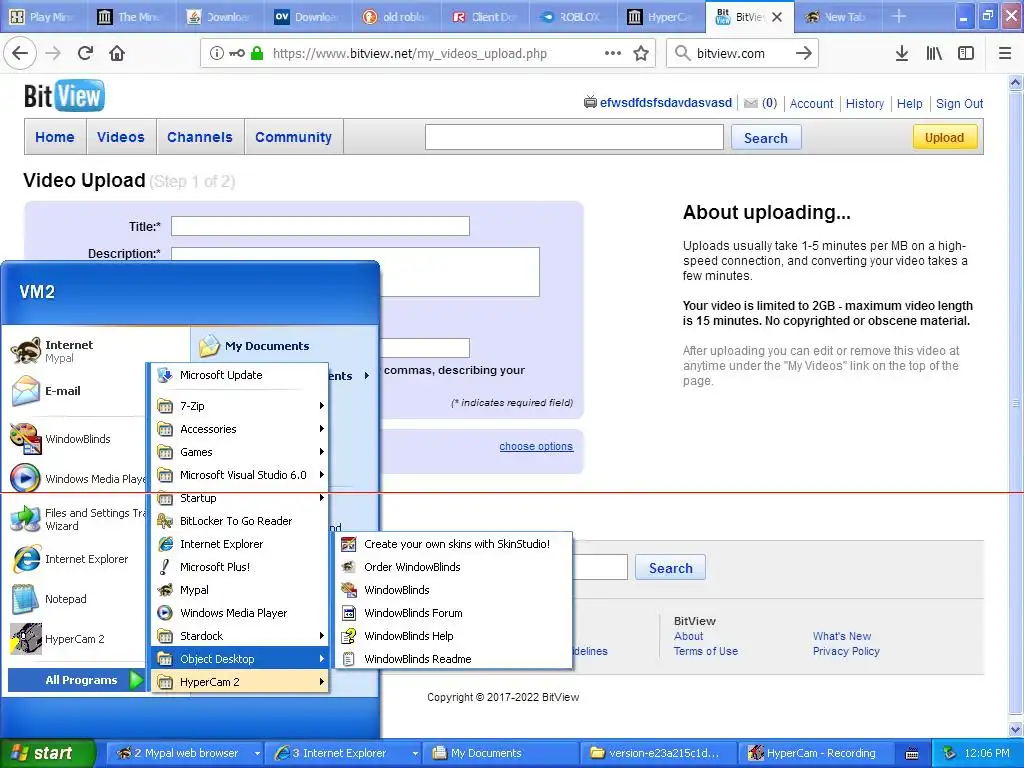Expand HyperCam 2 program folder

pyautogui.click(x=240, y=682)
